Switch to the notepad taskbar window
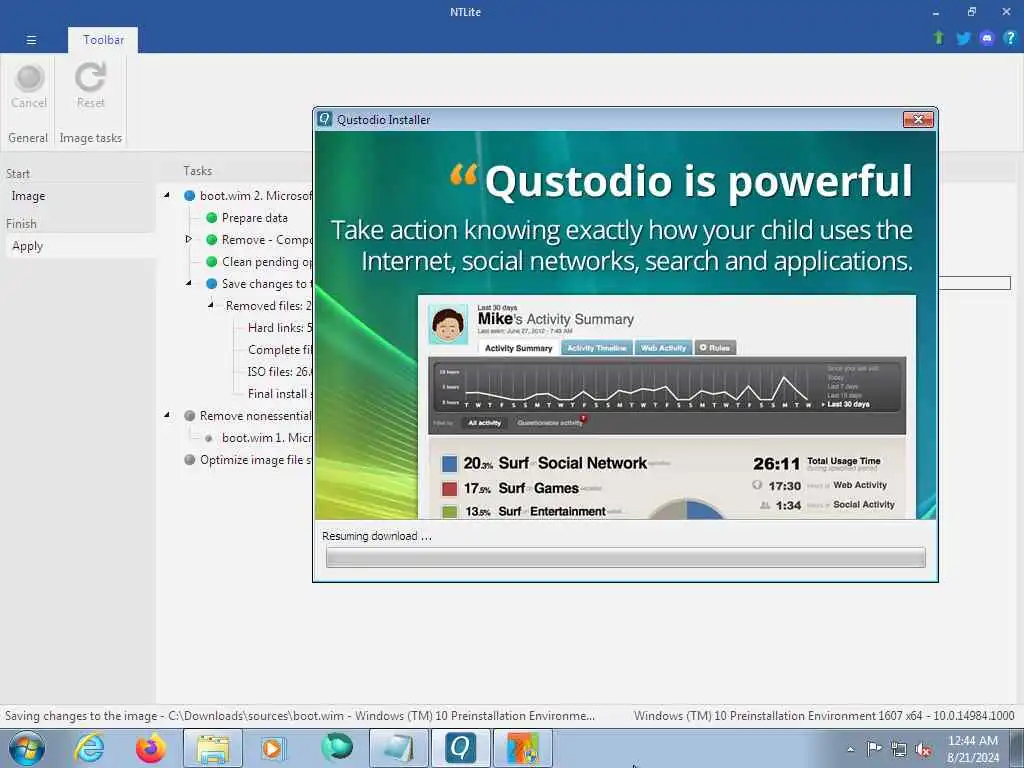The width and height of the screenshot is (1024, 768). point(398,748)
